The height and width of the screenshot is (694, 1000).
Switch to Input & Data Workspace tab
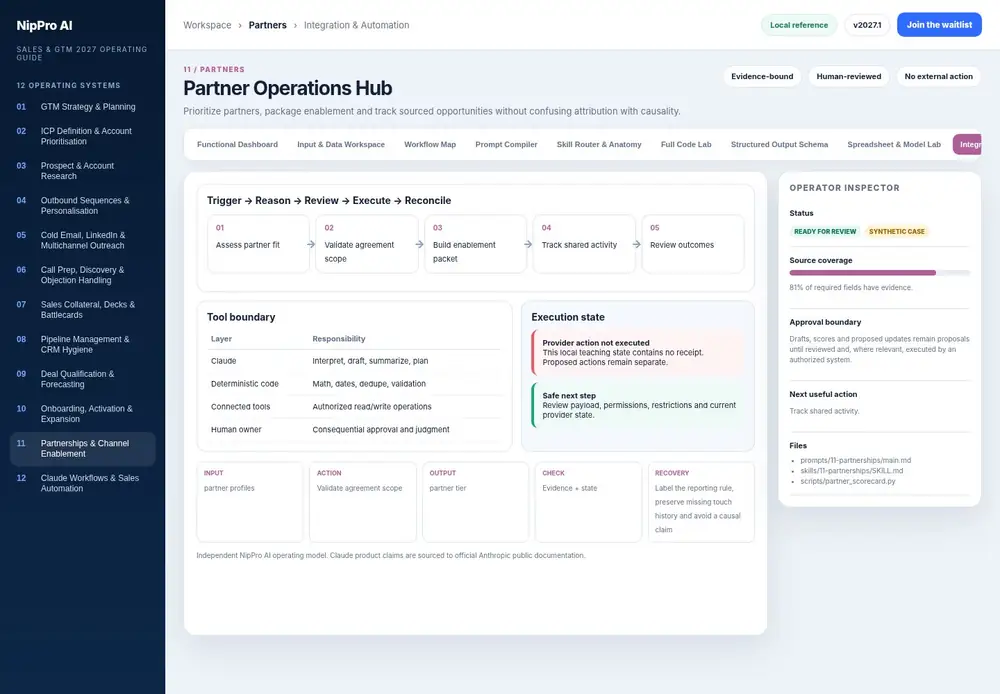tap(341, 144)
